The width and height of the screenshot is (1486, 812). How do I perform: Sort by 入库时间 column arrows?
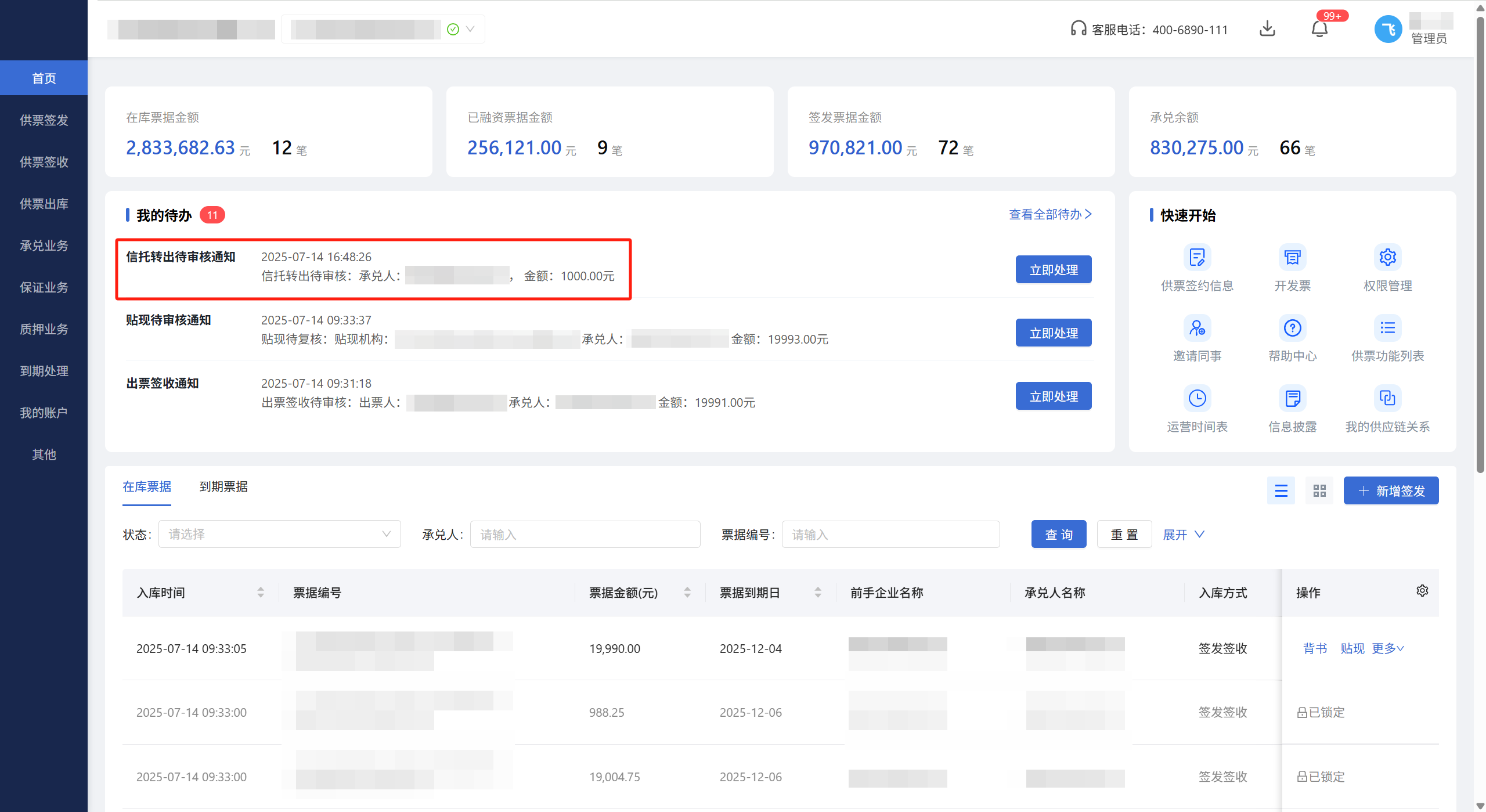click(261, 592)
